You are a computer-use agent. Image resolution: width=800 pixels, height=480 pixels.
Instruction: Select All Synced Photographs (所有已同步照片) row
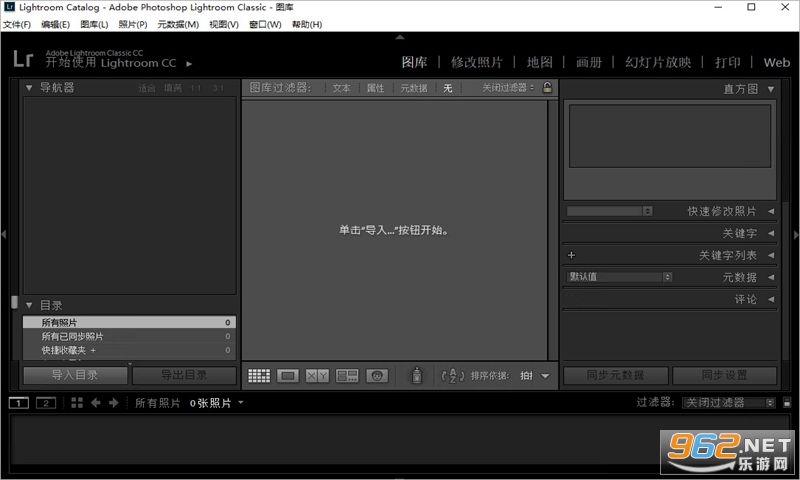[x=129, y=336]
